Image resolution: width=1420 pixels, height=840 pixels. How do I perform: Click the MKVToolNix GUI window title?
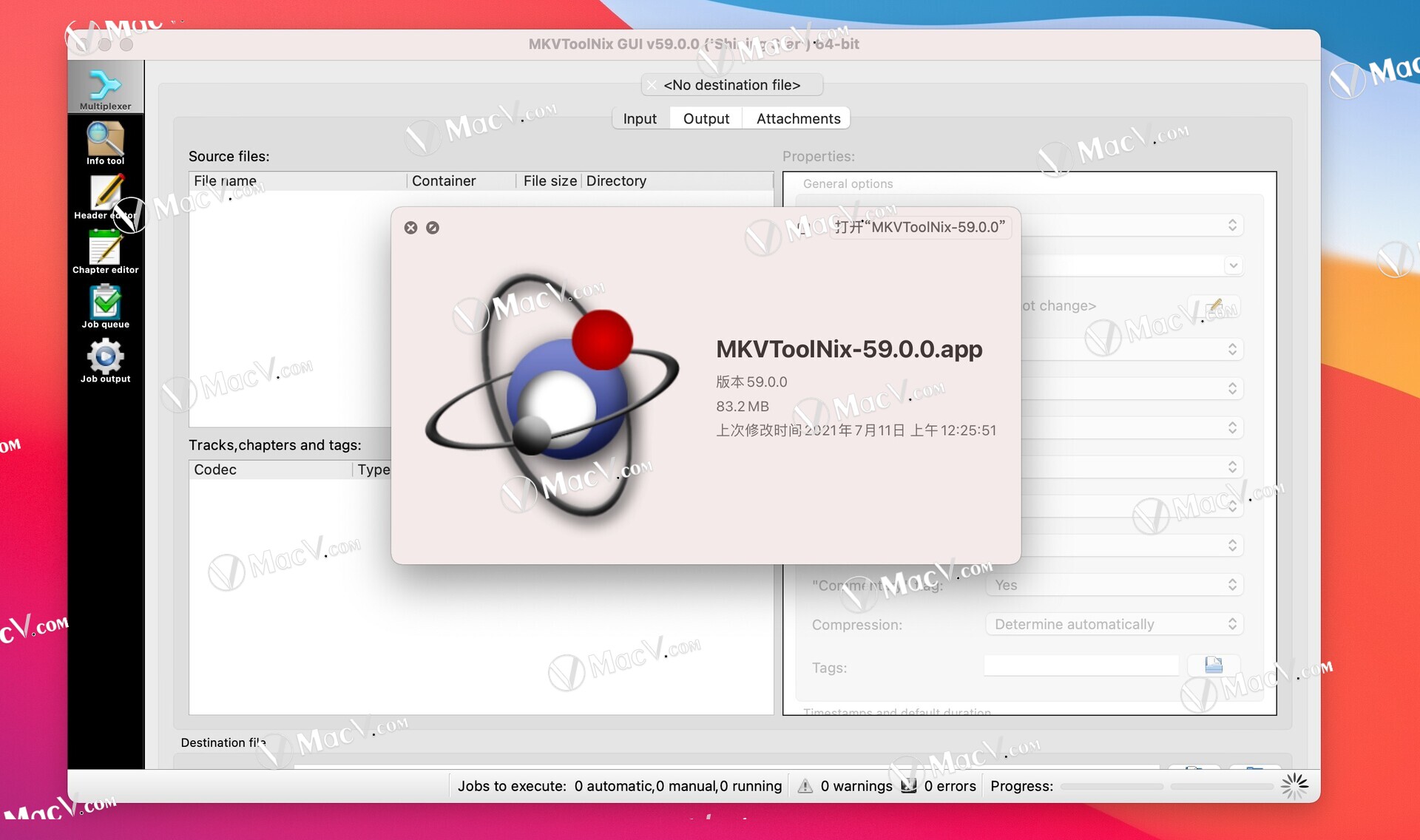pyautogui.click(x=694, y=44)
